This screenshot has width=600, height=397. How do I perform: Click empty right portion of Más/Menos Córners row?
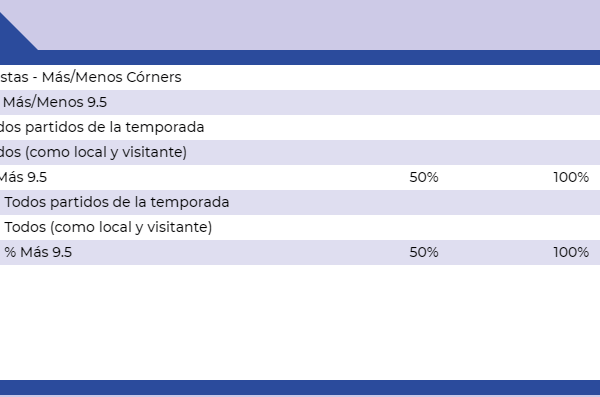click(390, 77)
